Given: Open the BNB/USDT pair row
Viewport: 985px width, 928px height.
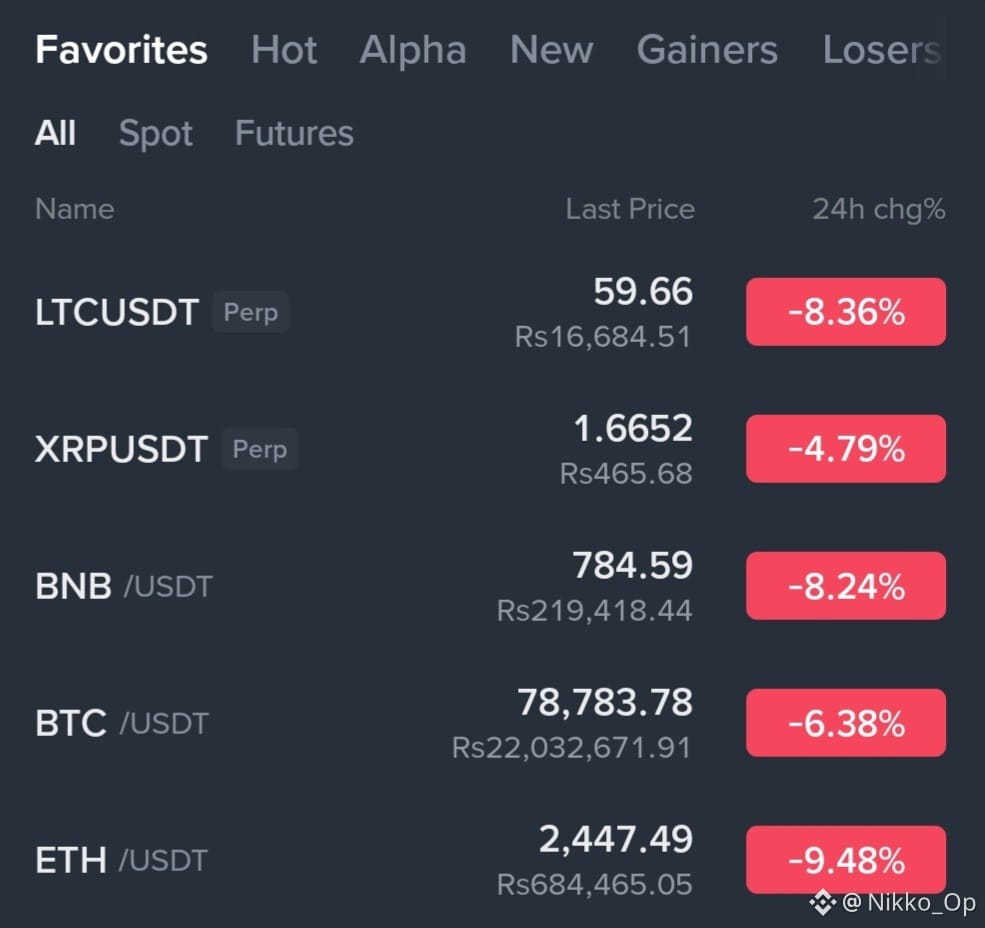Looking at the screenshot, I should point(492,586).
